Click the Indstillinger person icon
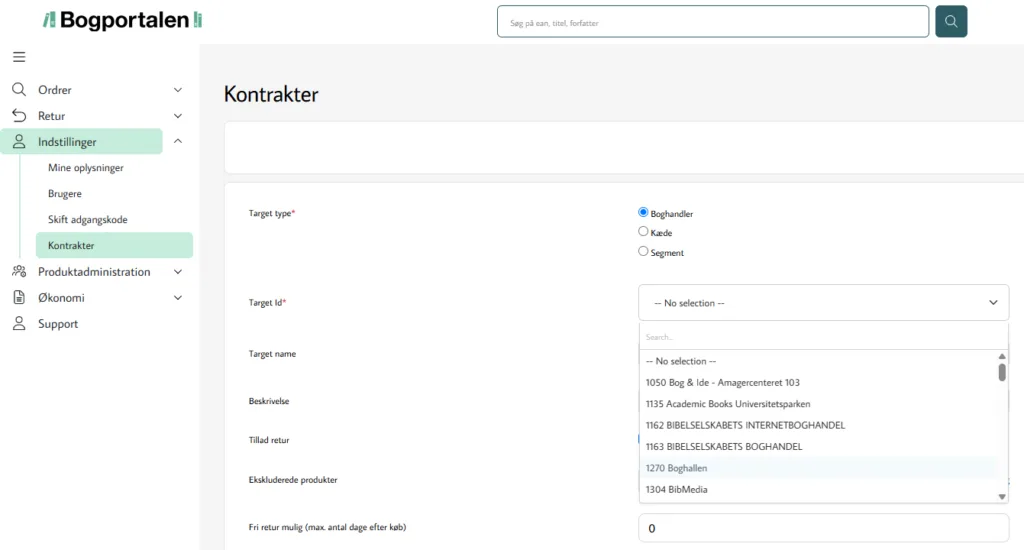Viewport: 1024px width, 550px height. click(x=19, y=141)
